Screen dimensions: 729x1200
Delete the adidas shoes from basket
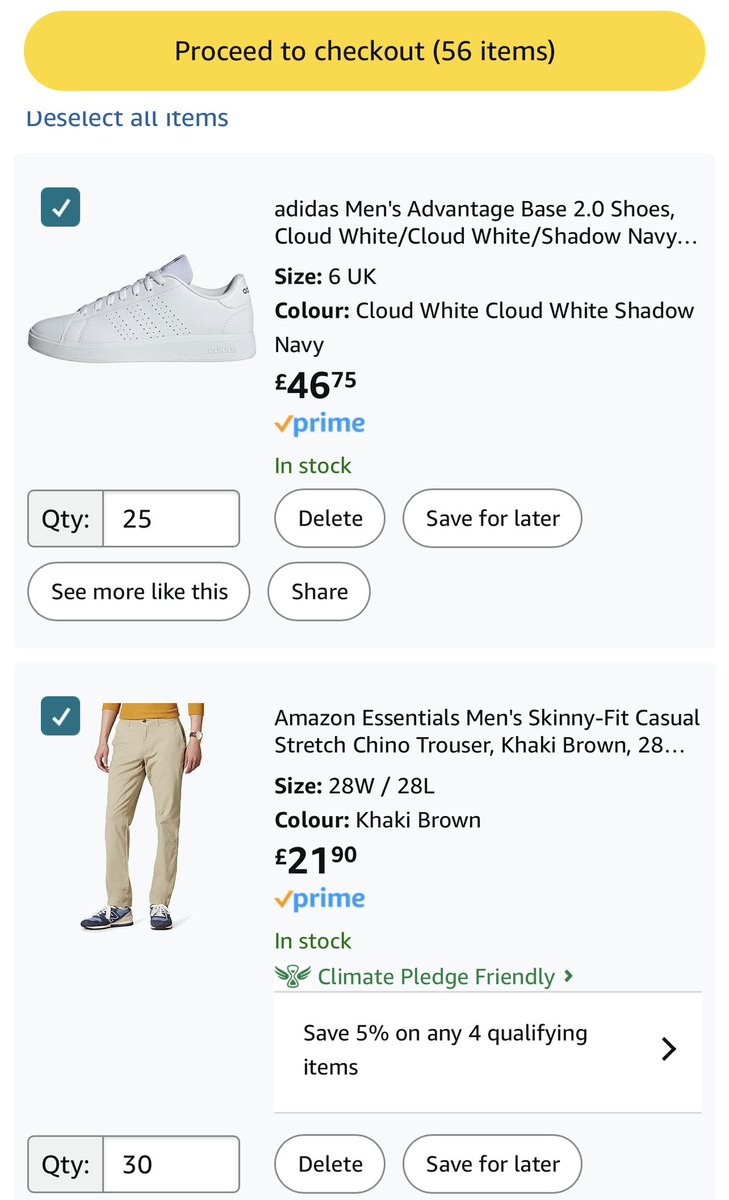pos(330,519)
